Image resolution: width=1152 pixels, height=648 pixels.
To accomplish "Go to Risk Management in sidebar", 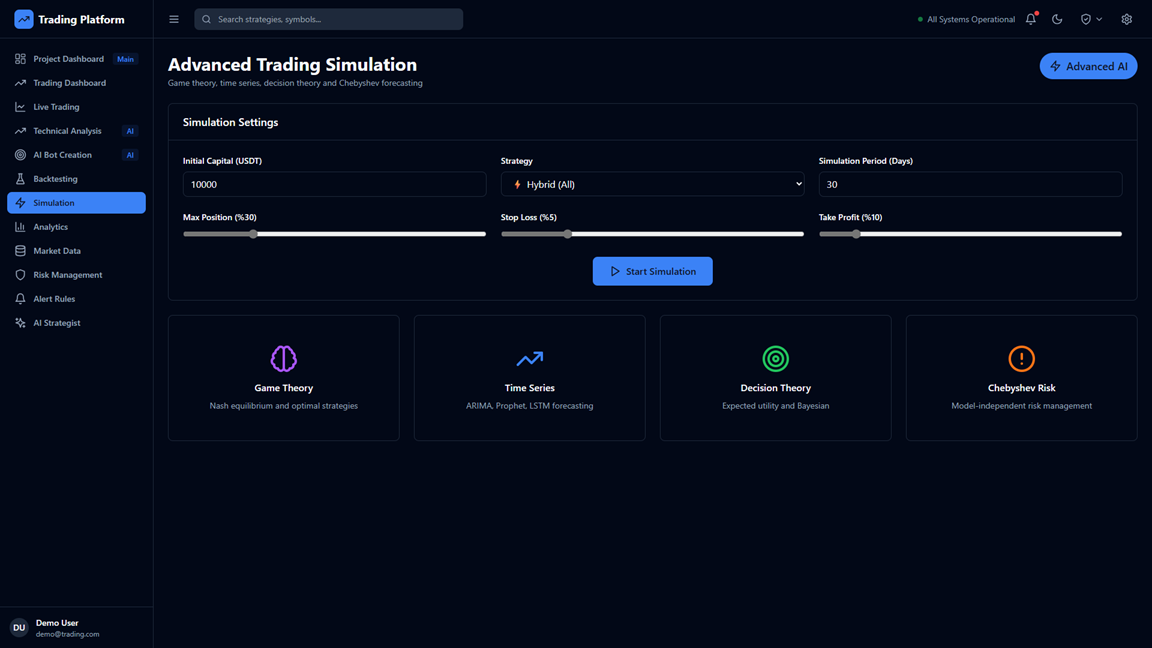I will pos(67,275).
